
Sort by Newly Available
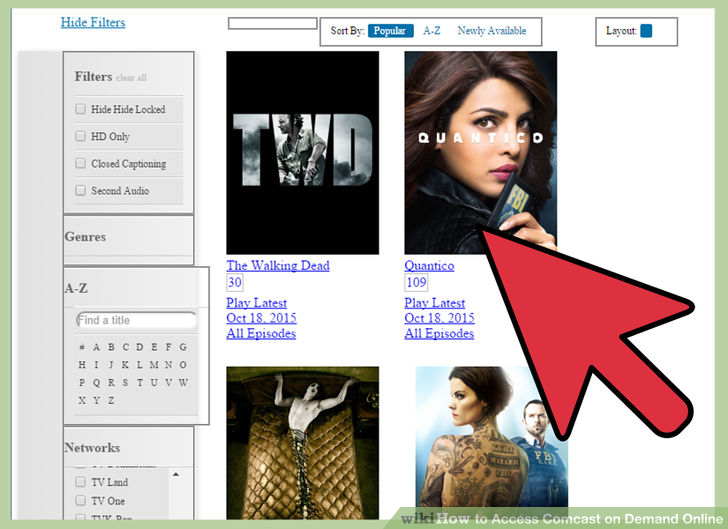[492, 31]
